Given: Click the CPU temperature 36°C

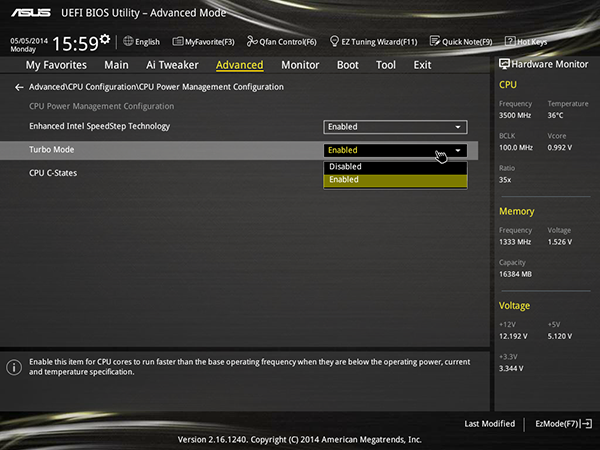Looking at the screenshot, I should click(x=555, y=116).
